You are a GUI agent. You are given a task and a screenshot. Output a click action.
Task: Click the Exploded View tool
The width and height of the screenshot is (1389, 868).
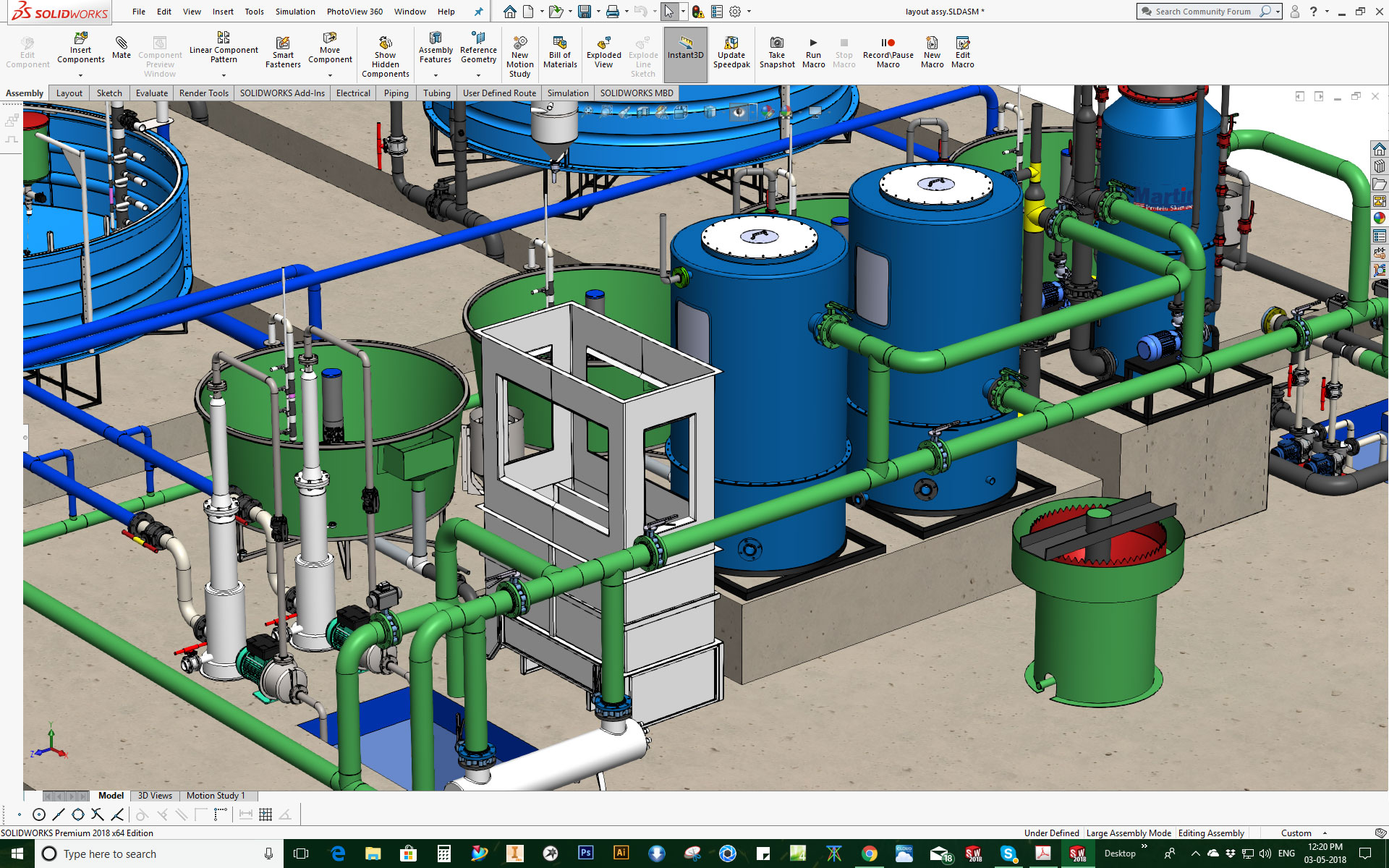point(603,53)
